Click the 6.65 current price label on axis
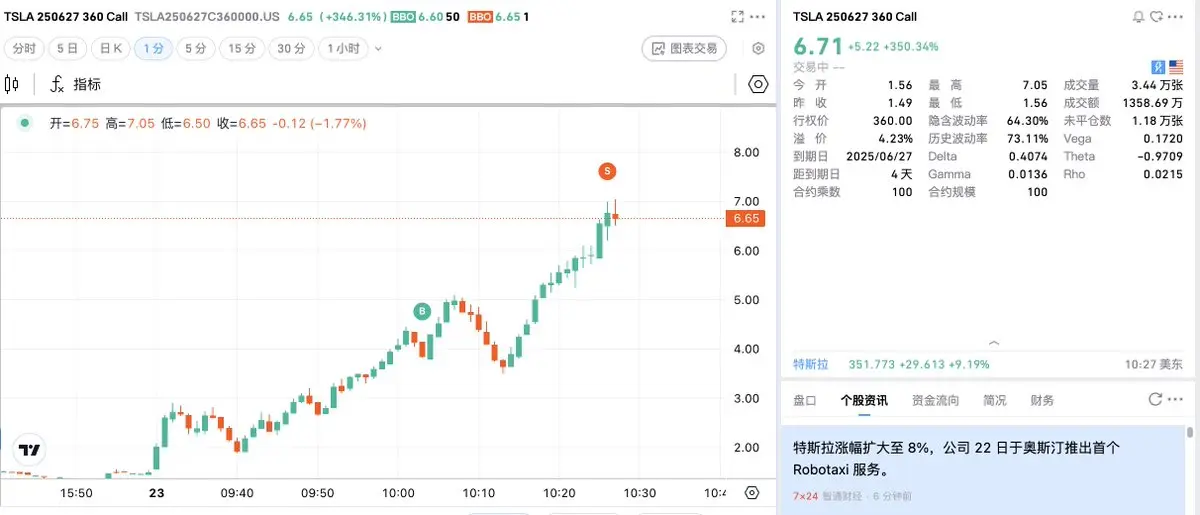Image resolution: width=1200 pixels, height=515 pixels. click(746, 218)
